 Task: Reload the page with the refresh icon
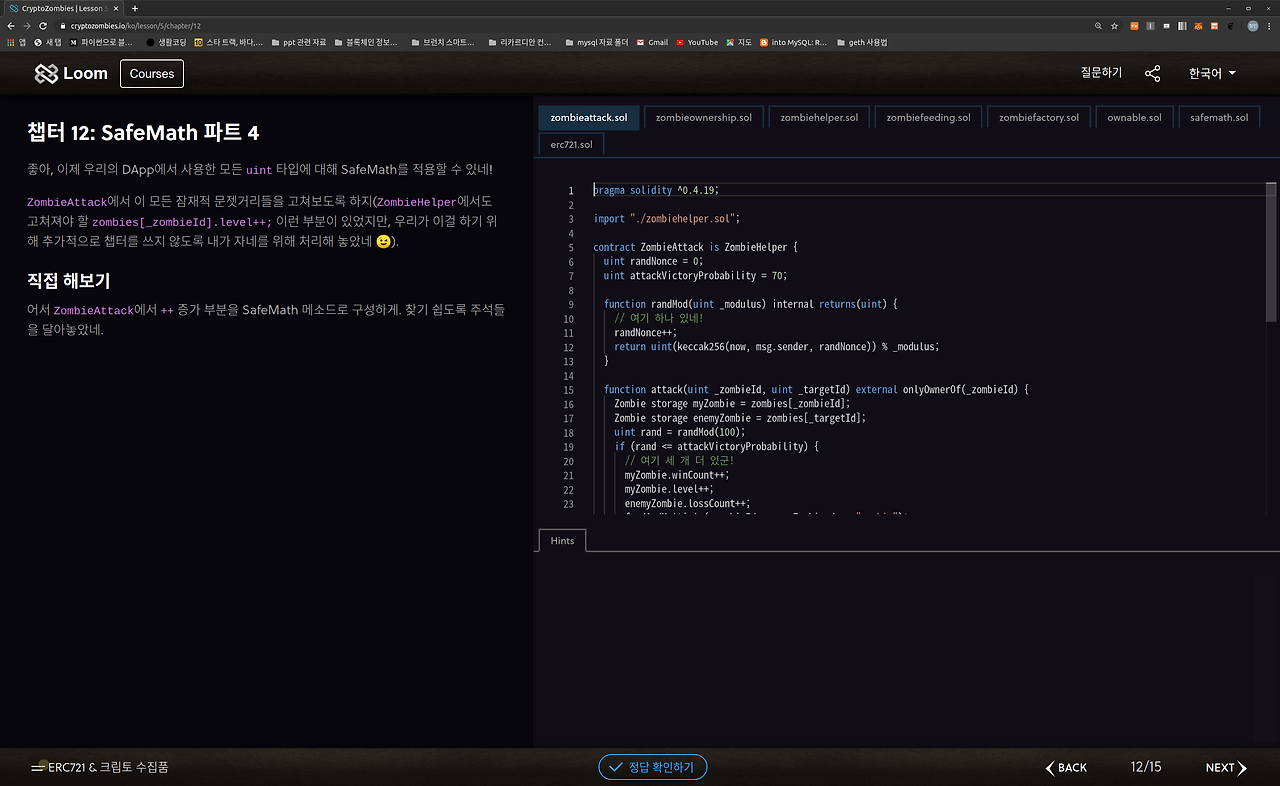point(43,25)
